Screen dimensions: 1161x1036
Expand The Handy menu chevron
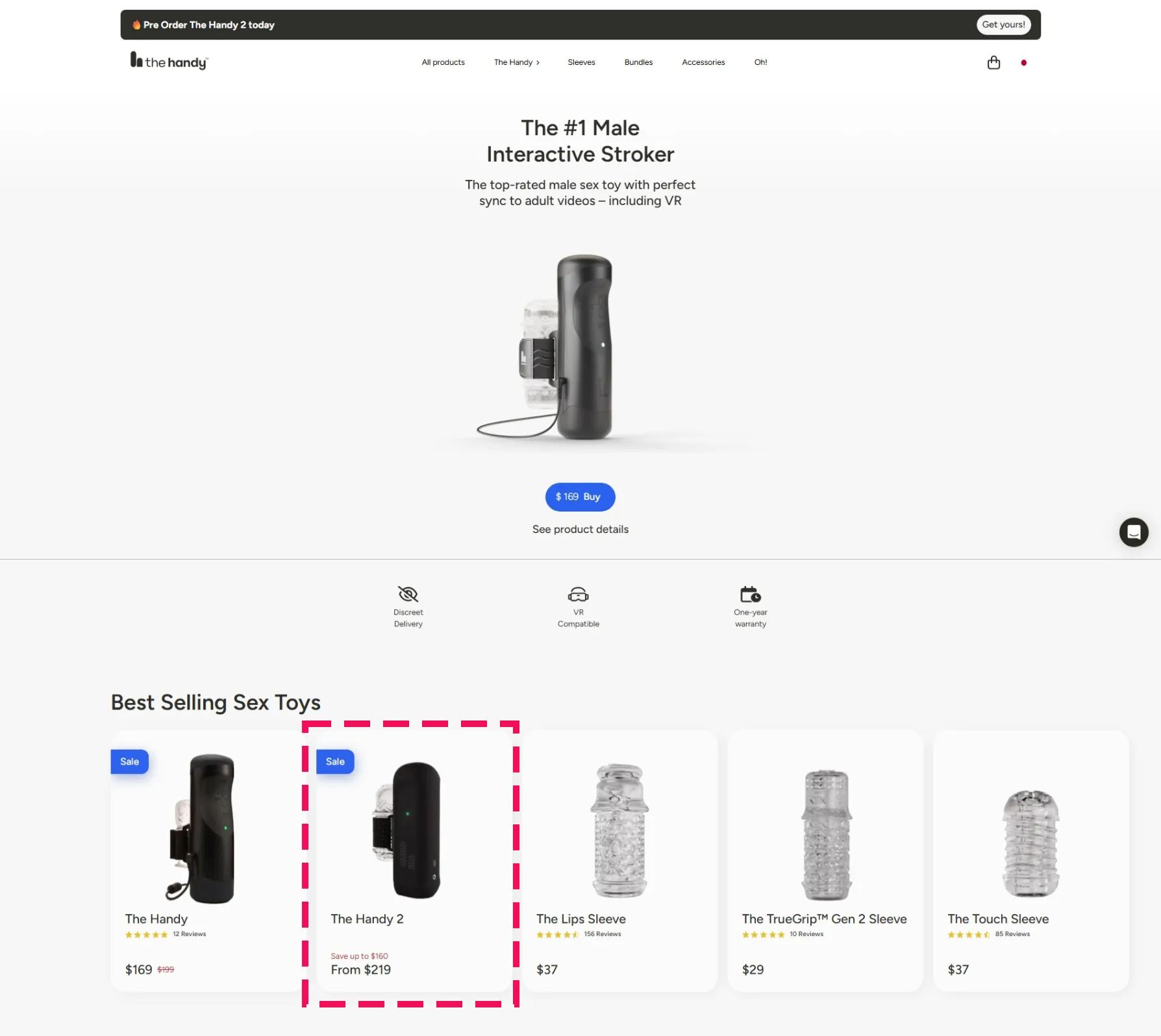tap(538, 62)
